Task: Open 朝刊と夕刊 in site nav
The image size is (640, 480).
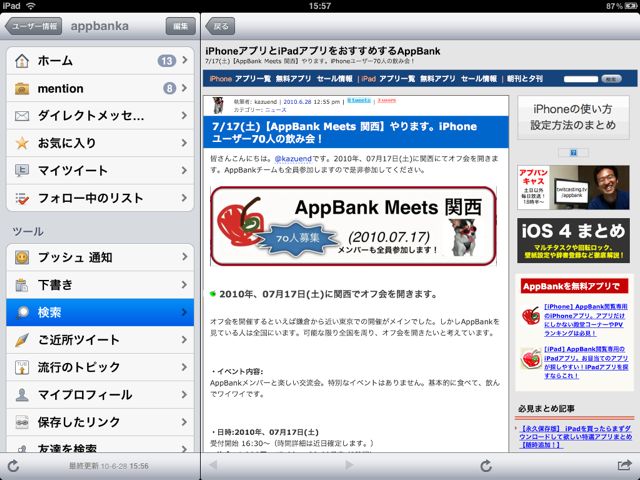Action: pos(525,79)
